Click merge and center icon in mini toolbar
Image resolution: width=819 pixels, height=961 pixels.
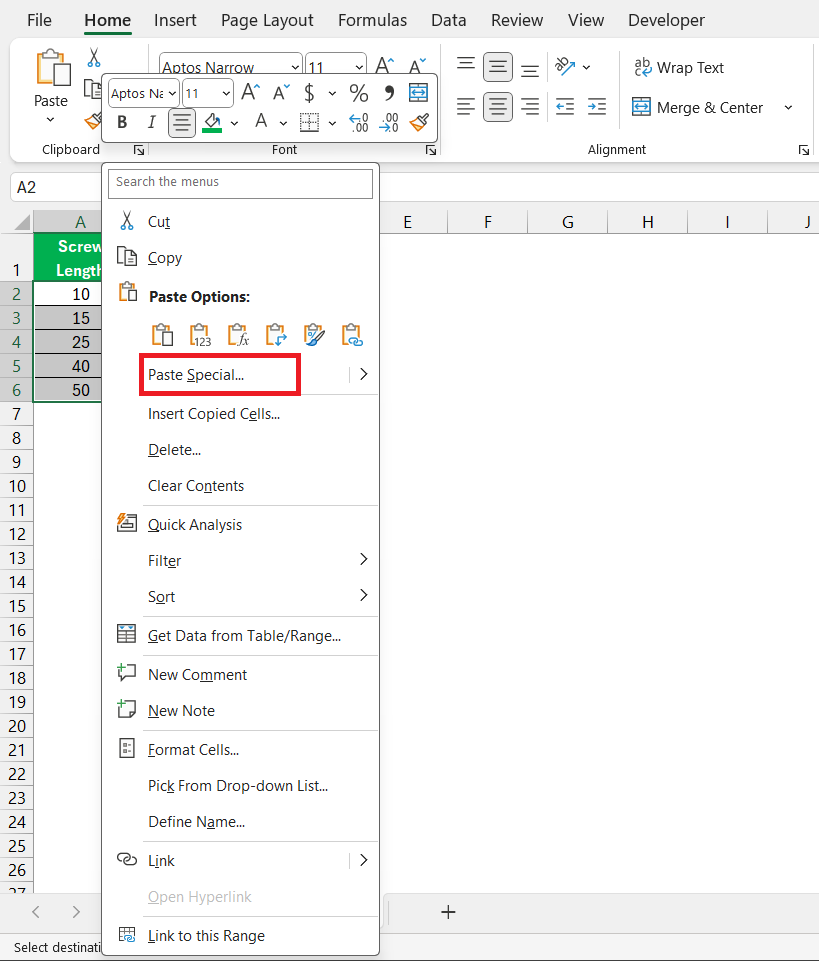(x=419, y=93)
